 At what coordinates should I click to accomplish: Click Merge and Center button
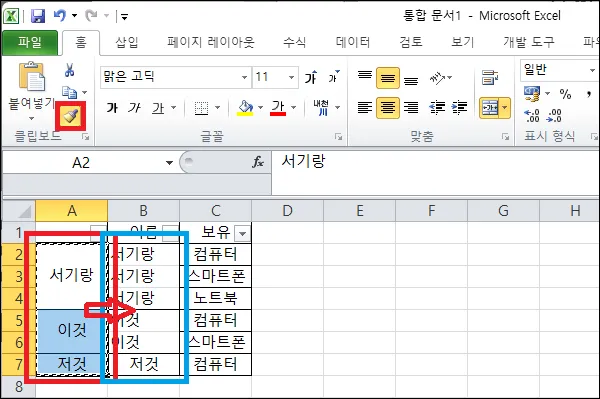pyautogui.click(x=490, y=108)
